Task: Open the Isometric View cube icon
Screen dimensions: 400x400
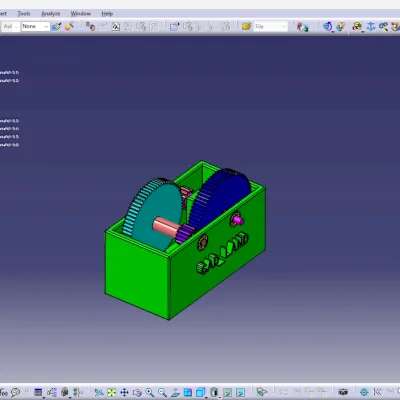Action: [x=200, y=392]
